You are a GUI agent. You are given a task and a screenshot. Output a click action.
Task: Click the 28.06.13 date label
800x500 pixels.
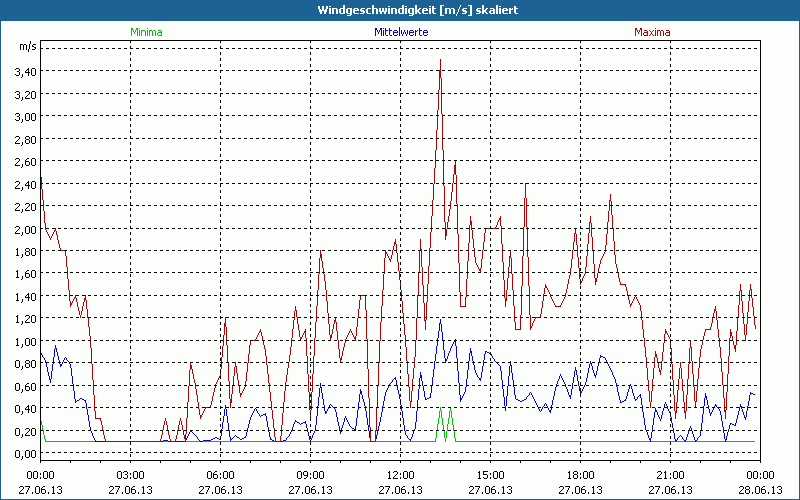click(x=760, y=490)
